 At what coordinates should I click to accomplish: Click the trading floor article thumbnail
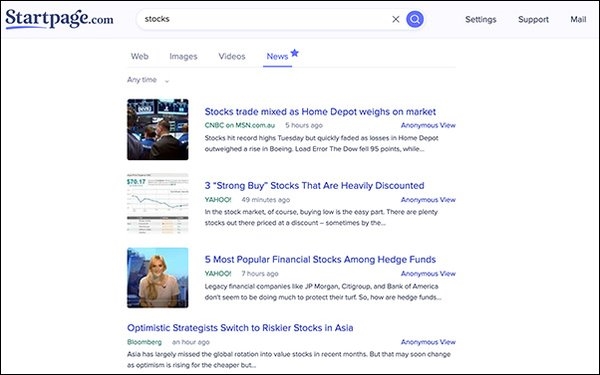coord(158,129)
